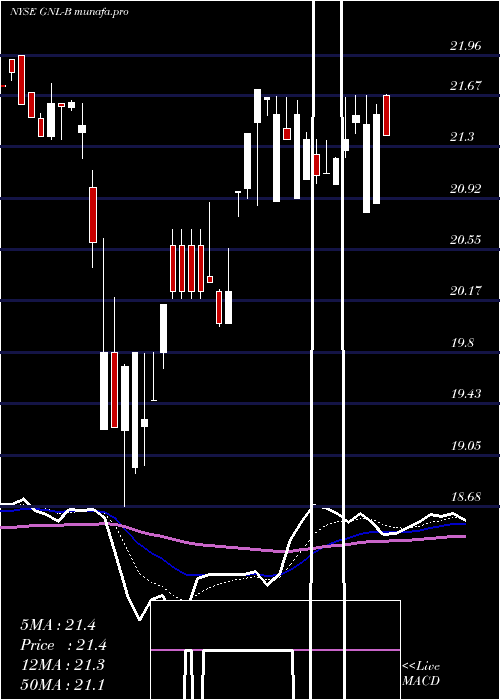
Task: Click the 19.05 price axis label
Action: point(466,445)
